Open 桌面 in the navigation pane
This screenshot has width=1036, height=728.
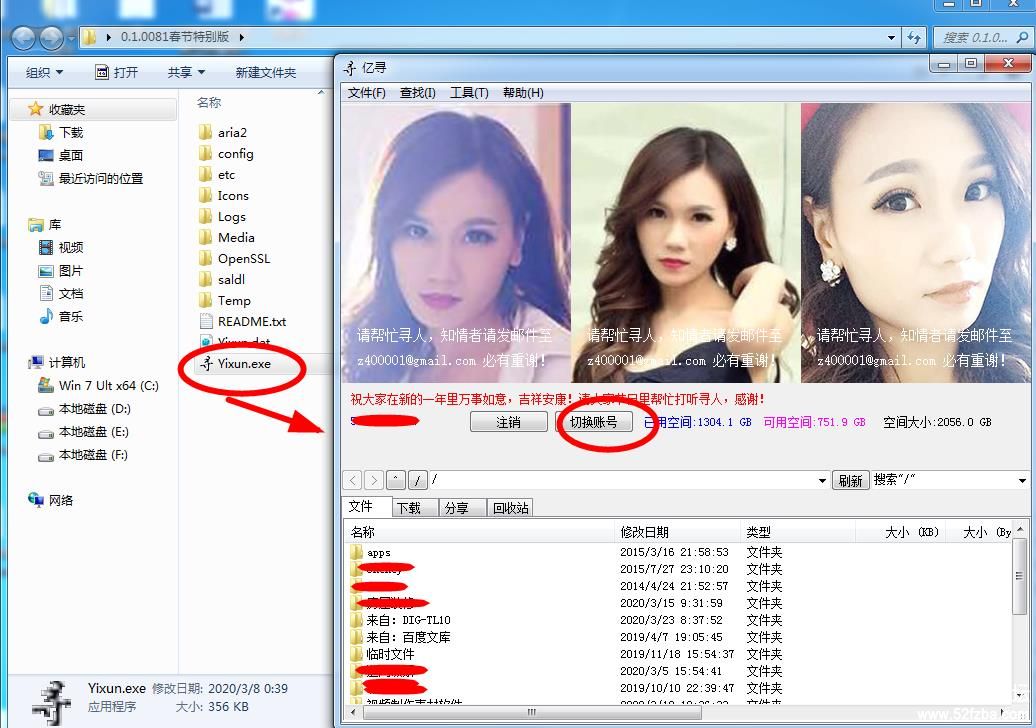[61, 155]
